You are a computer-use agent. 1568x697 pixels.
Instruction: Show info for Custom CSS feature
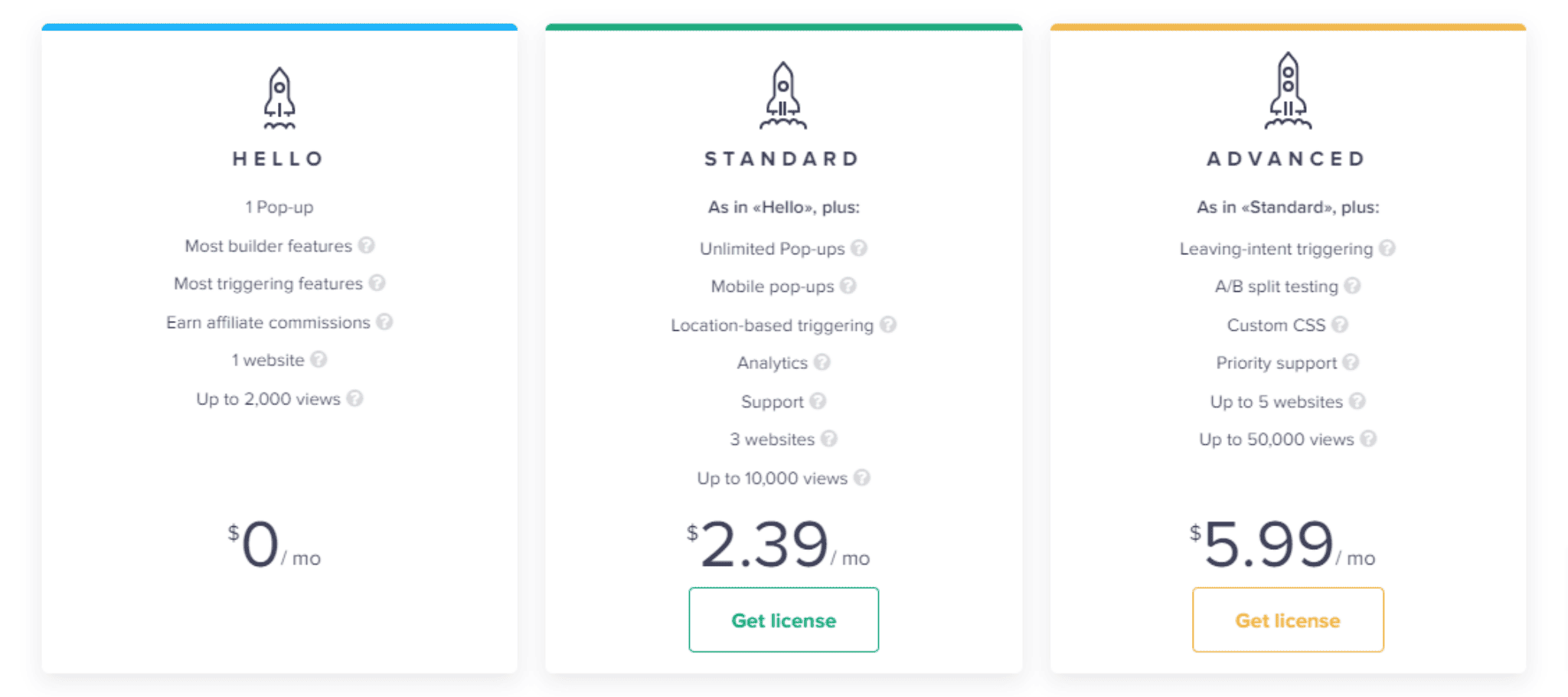coord(1339,325)
